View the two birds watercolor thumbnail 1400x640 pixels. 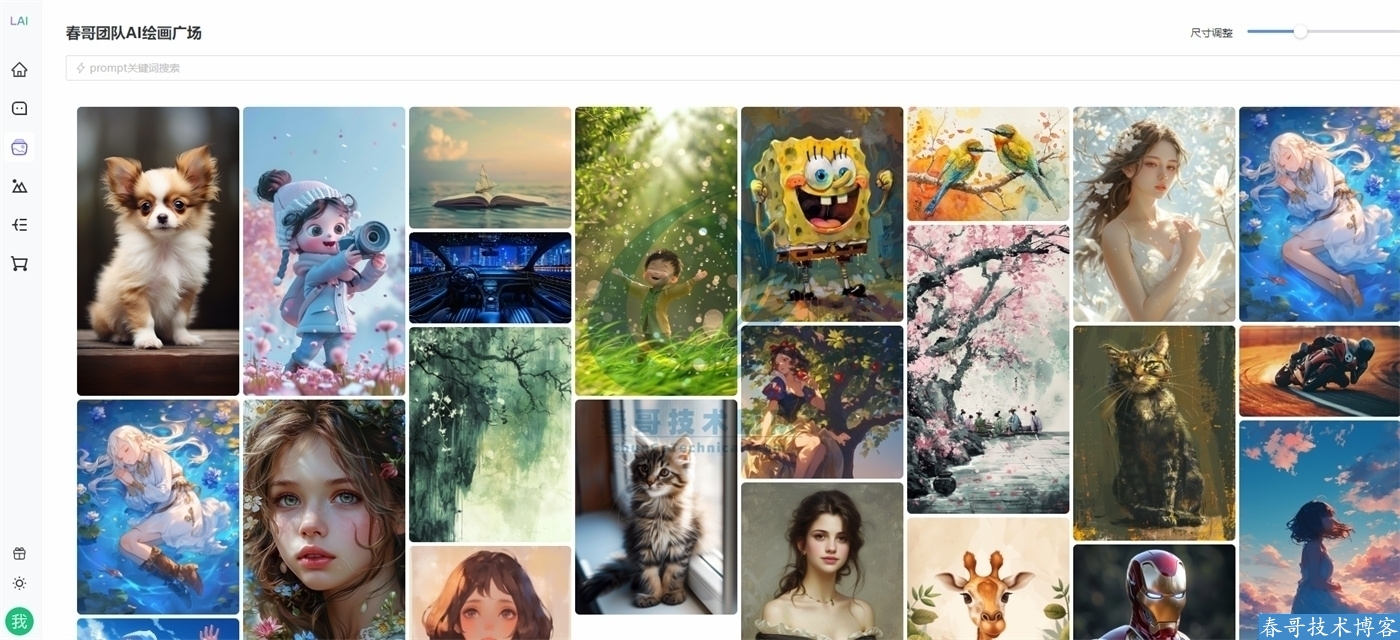[988, 163]
